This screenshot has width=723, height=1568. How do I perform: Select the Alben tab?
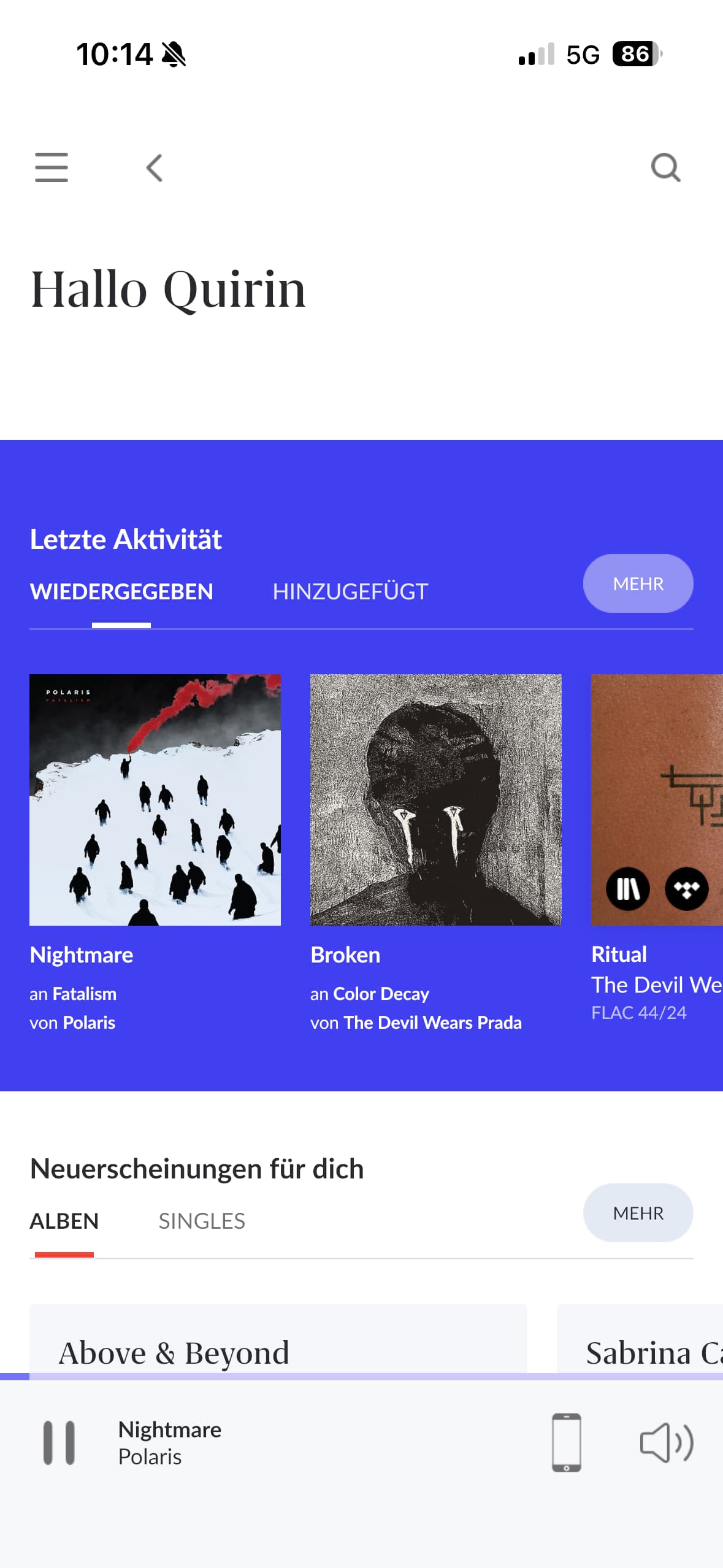click(64, 1221)
